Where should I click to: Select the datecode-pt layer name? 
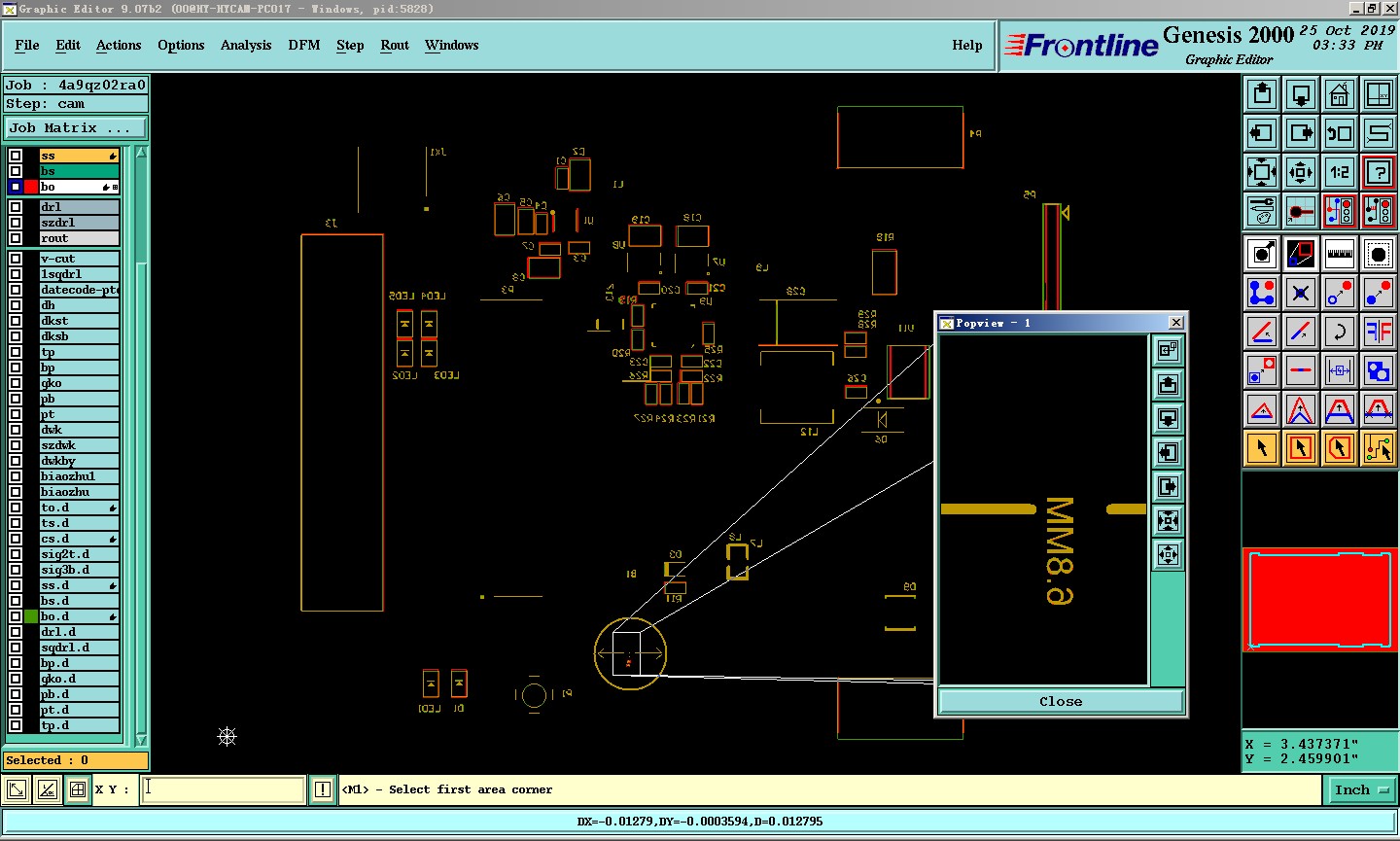(79, 290)
